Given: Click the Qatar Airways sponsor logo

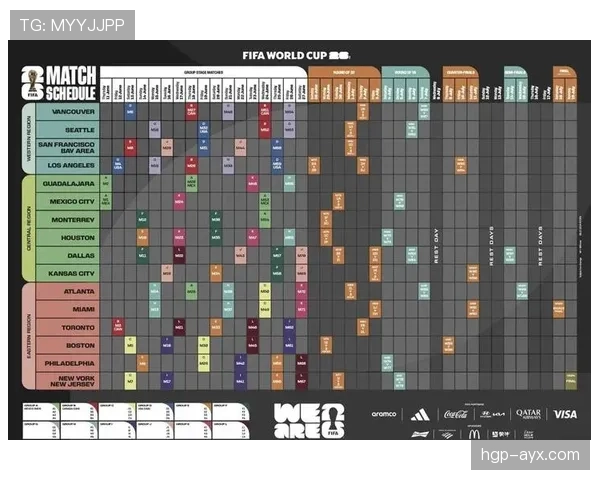Looking at the screenshot, I should [528, 414].
